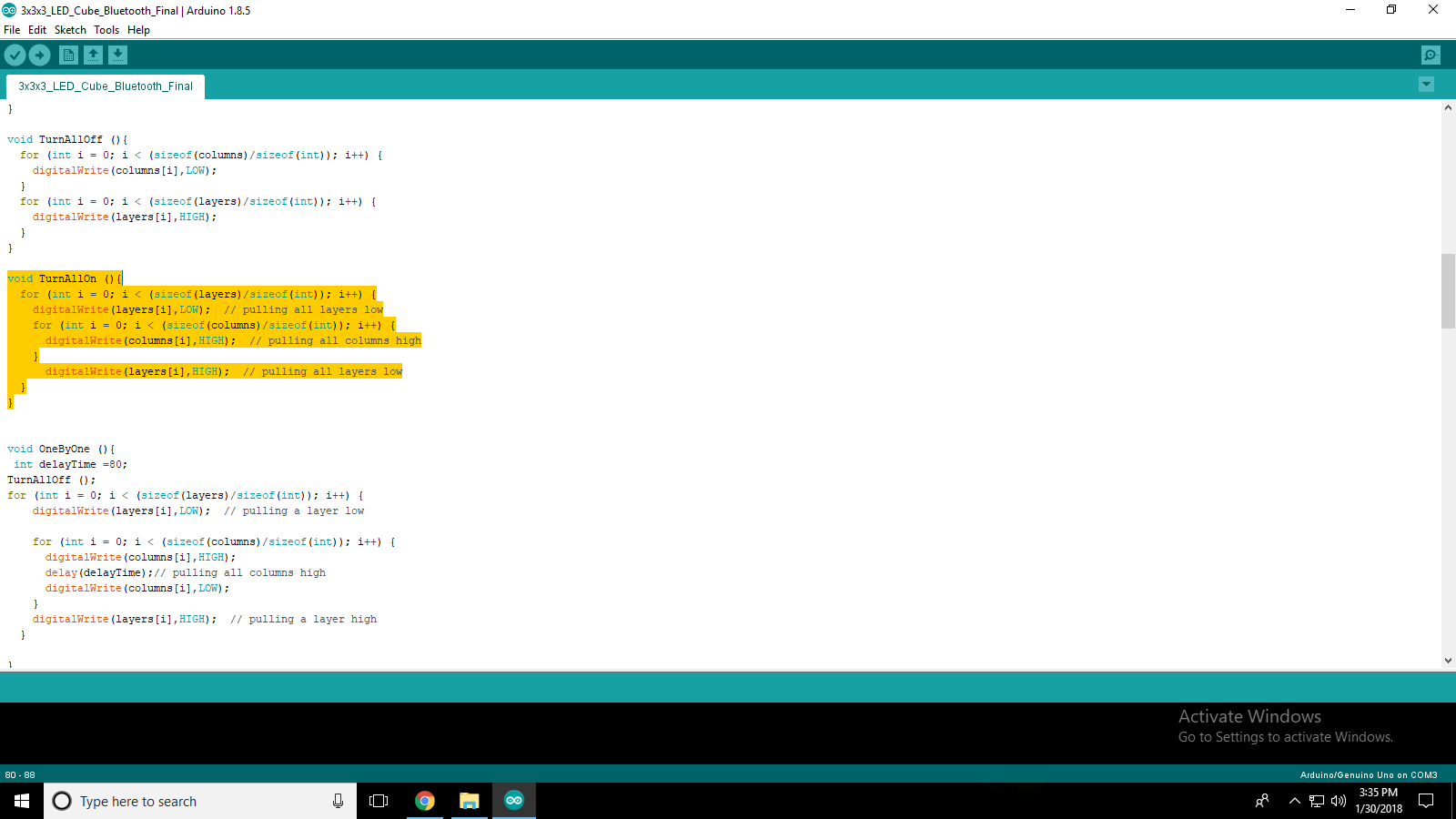The width and height of the screenshot is (1456, 819).
Task: Select the 3x3x3_LED_Cube_Bluetooth_Final tab
Action: point(106,86)
